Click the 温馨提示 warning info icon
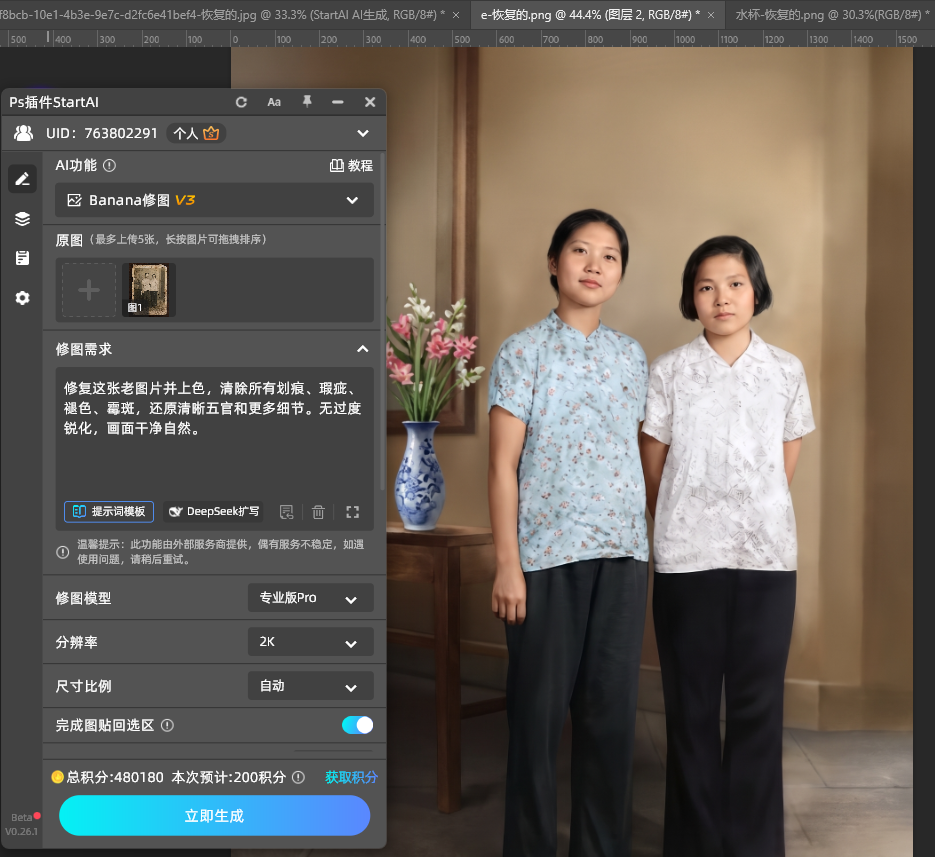935x857 pixels. pyautogui.click(x=63, y=552)
